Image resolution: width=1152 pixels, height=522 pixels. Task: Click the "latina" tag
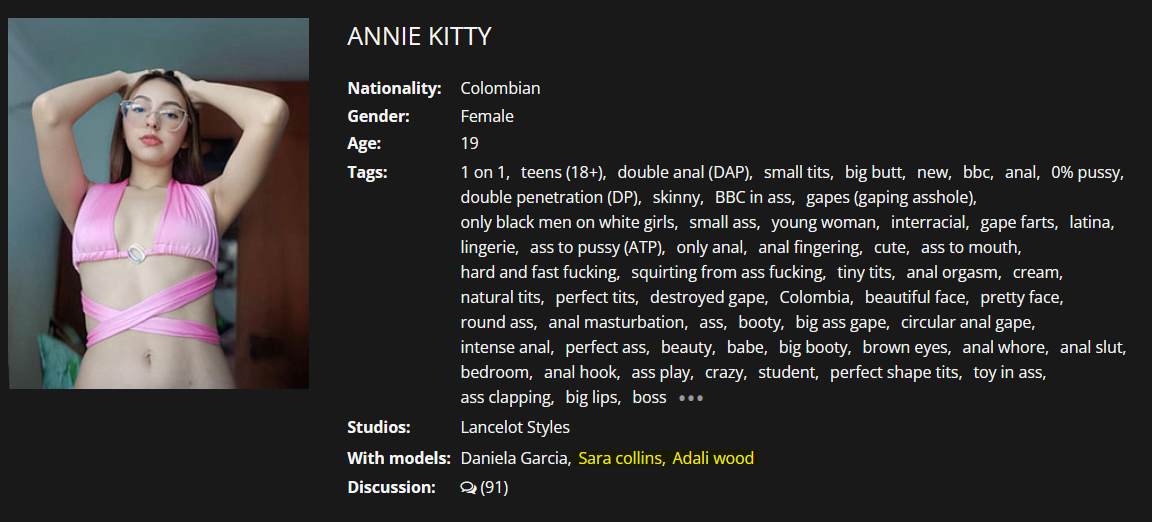point(1091,222)
